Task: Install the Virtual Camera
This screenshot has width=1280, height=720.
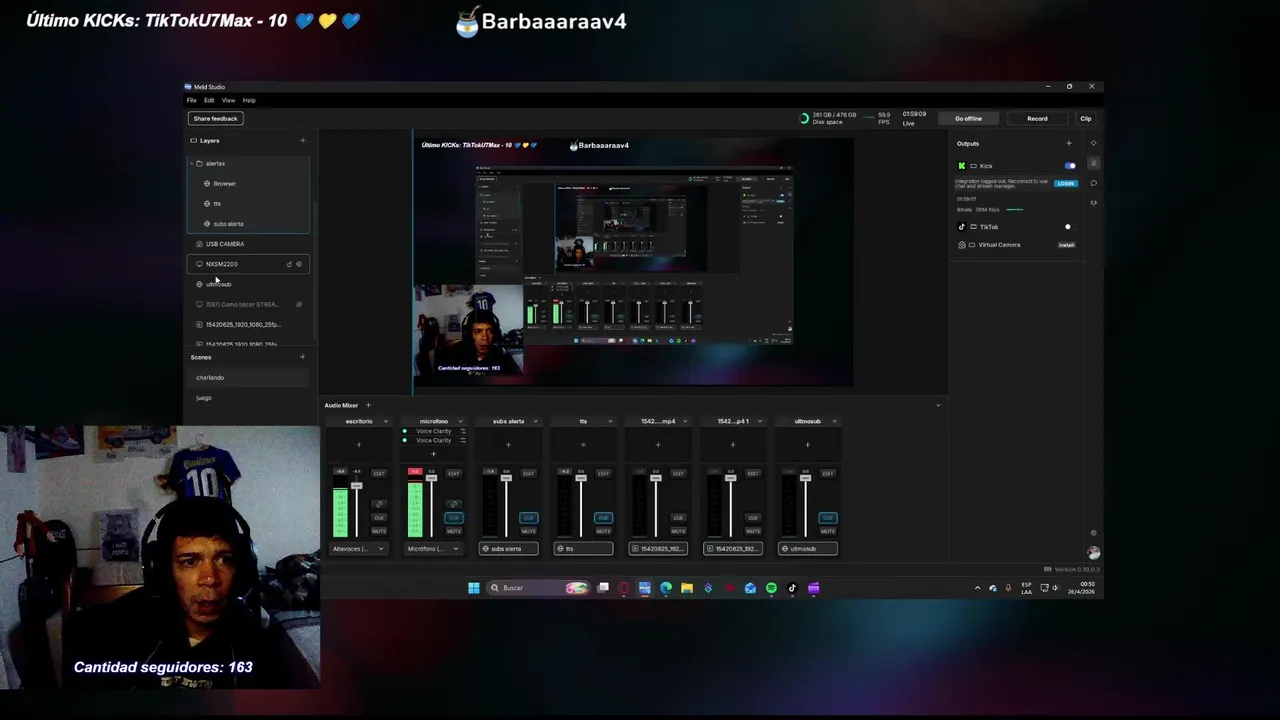Action: point(1066,245)
